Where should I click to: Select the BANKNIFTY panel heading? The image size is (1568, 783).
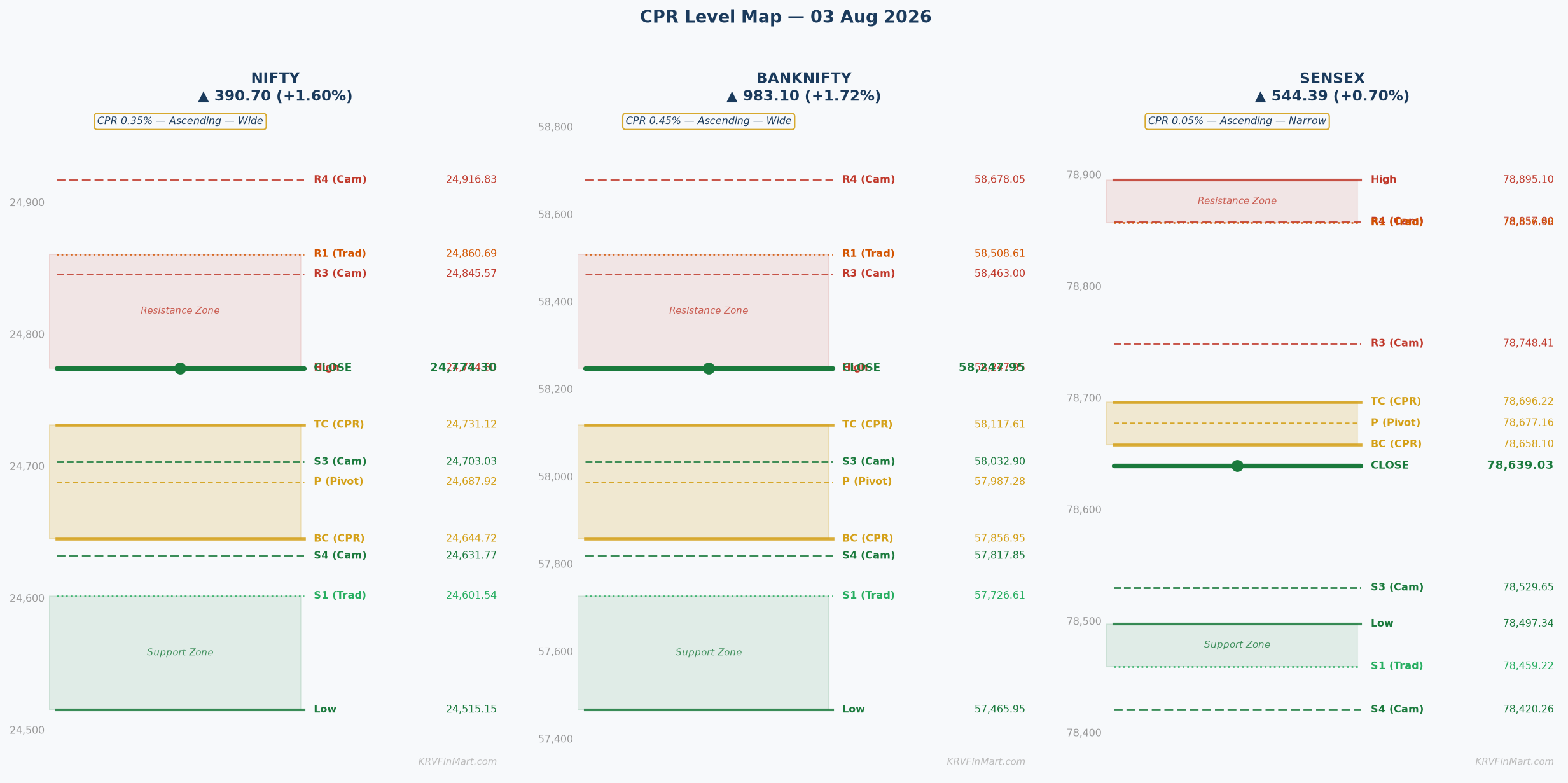pos(803,79)
